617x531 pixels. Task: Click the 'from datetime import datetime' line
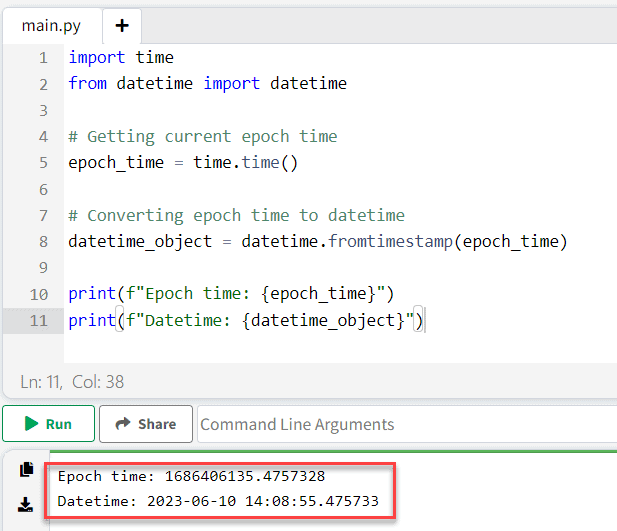(207, 83)
